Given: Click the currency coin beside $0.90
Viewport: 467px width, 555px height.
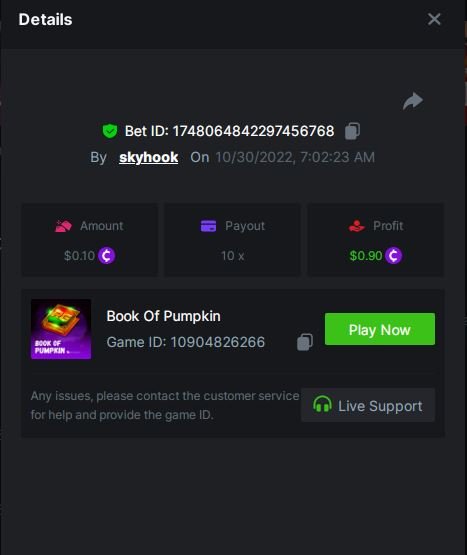Looking at the screenshot, I should click(x=393, y=256).
